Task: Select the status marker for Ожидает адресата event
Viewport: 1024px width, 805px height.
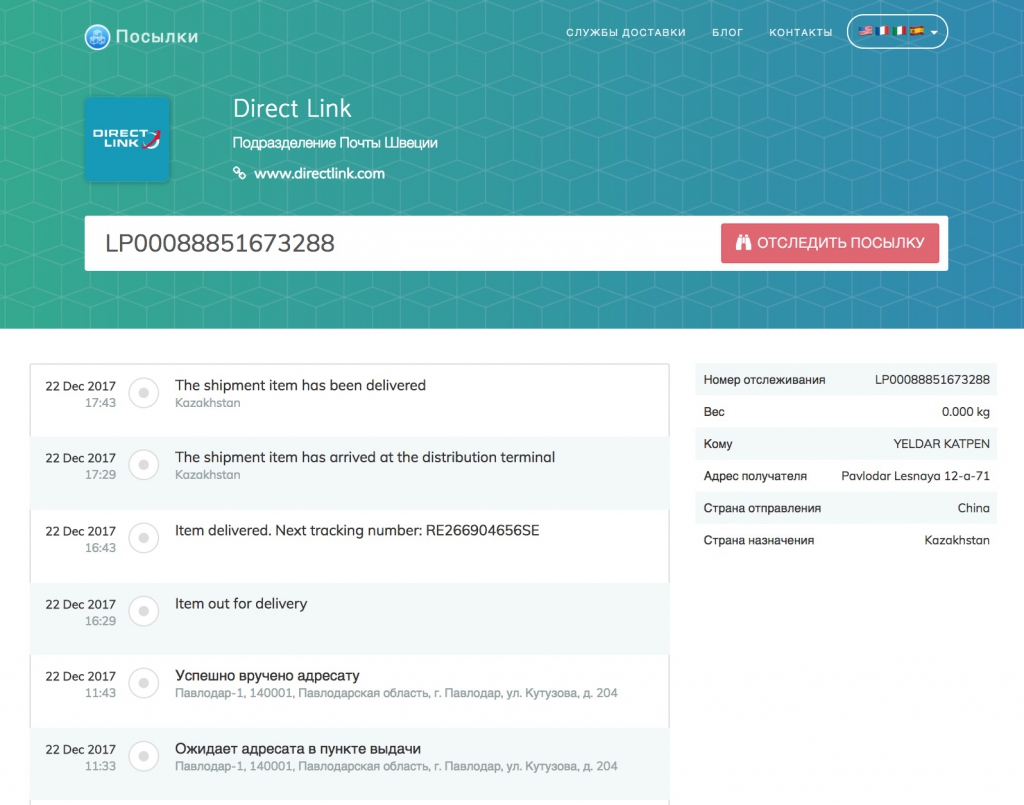Action: tap(144, 756)
